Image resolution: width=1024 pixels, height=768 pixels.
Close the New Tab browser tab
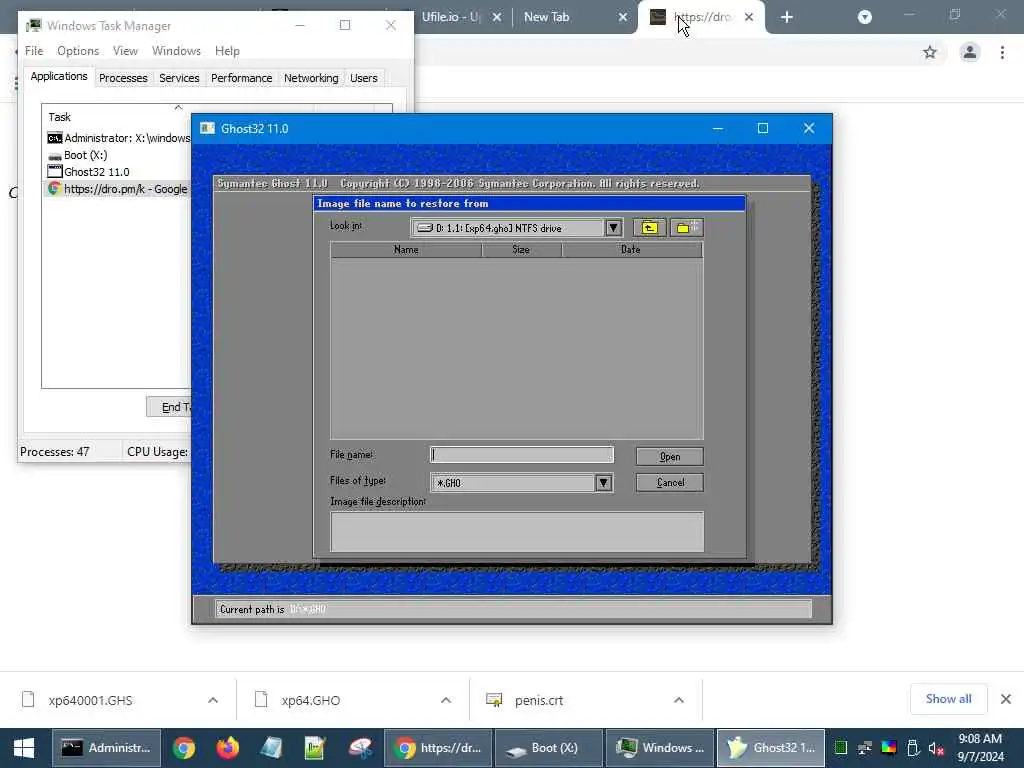[x=623, y=17]
